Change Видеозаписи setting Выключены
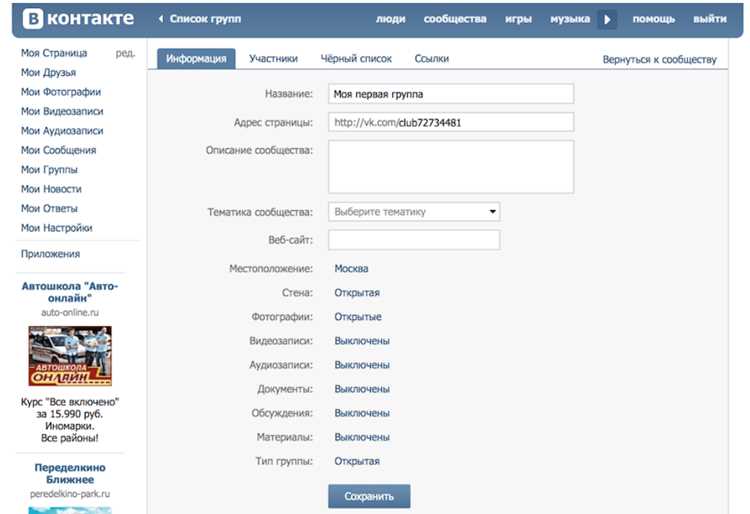Viewport: 750px width, 514px height. (362, 341)
